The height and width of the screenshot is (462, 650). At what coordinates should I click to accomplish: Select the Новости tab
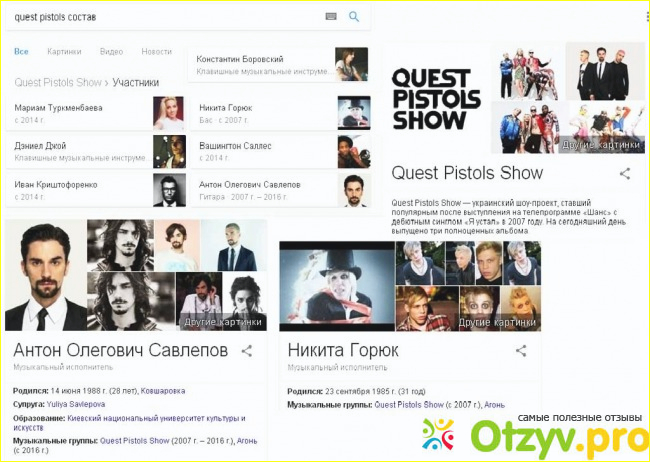[x=156, y=51]
